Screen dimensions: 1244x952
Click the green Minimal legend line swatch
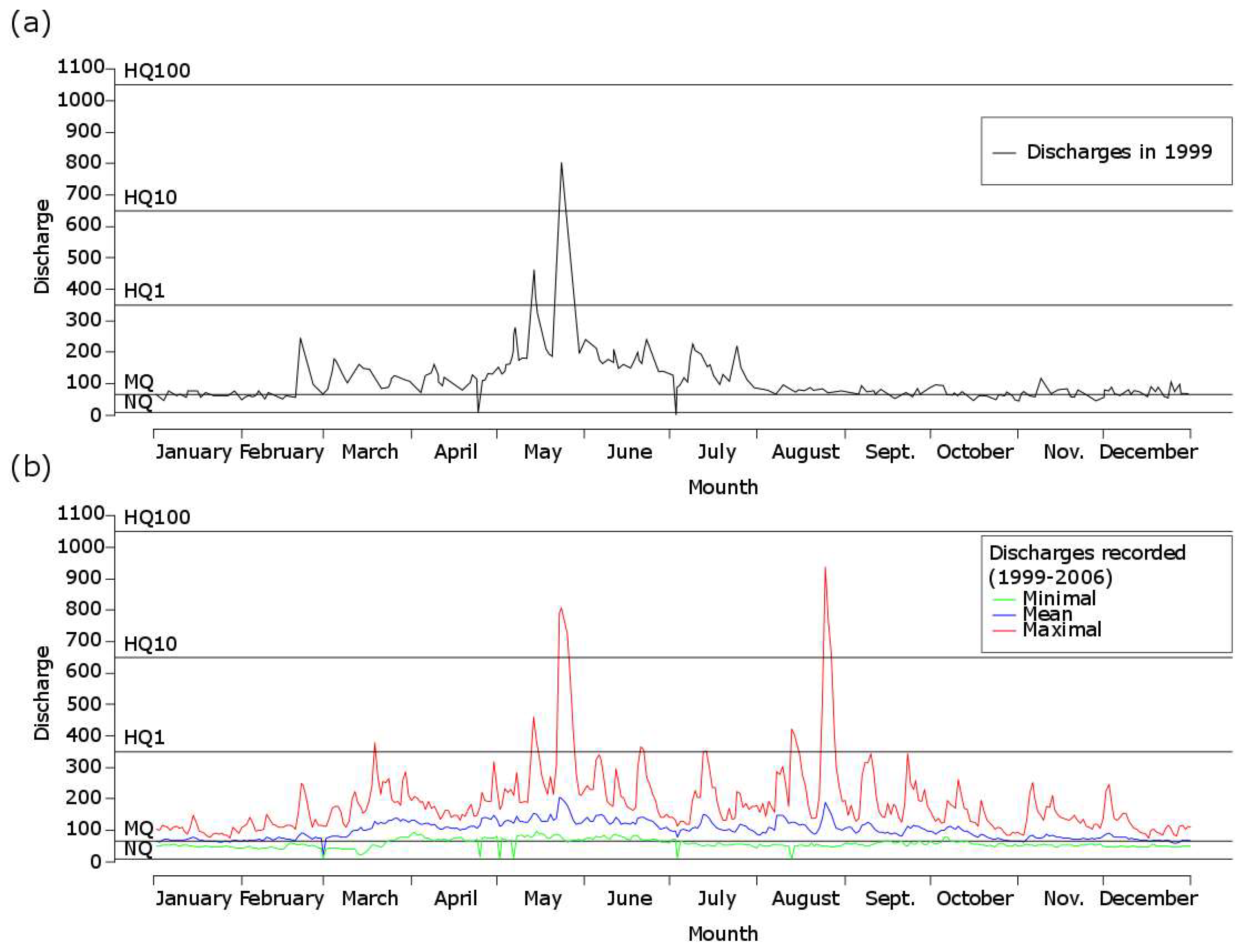click(1004, 600)
